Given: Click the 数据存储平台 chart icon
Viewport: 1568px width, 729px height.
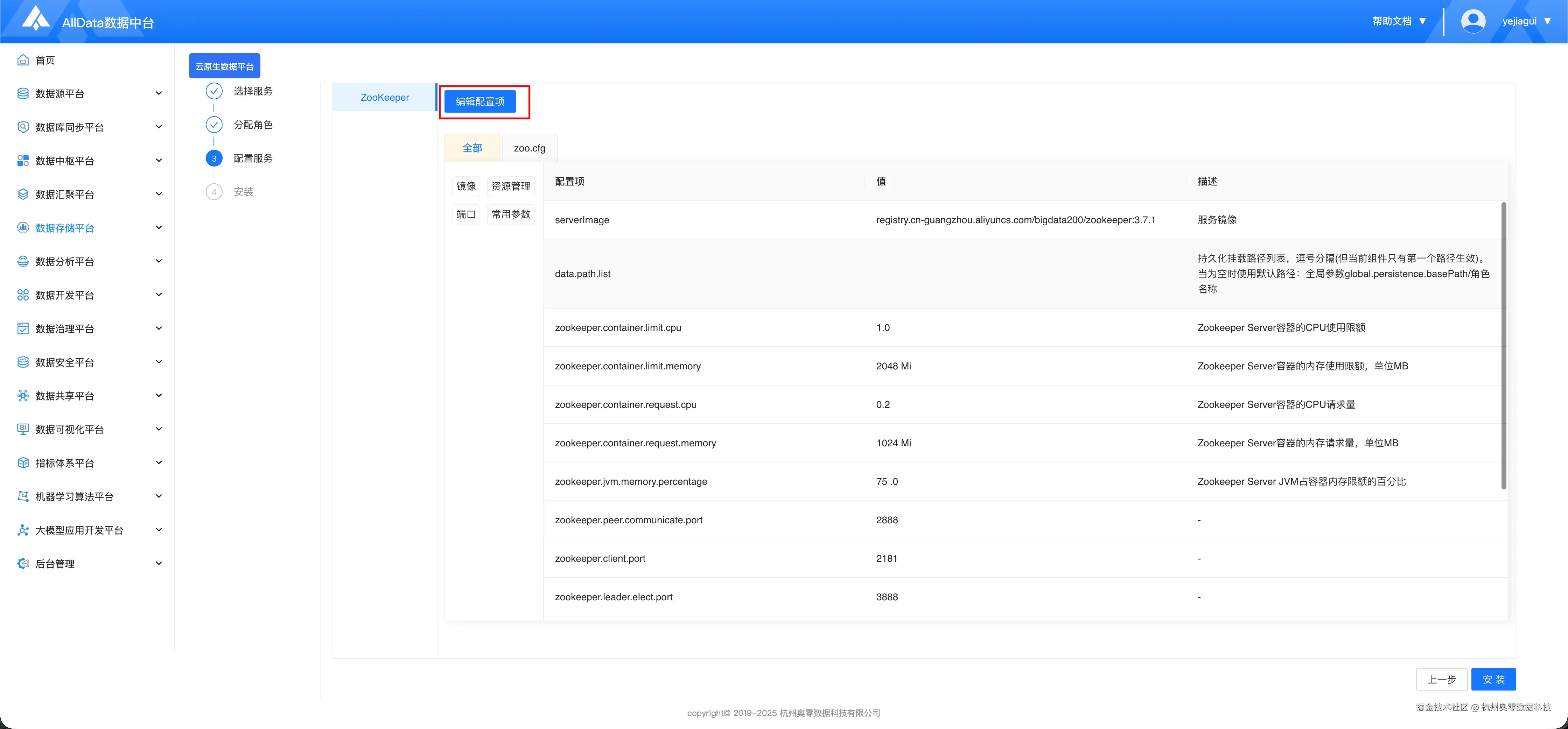Looking at the screenshot, I should point(23,228).
